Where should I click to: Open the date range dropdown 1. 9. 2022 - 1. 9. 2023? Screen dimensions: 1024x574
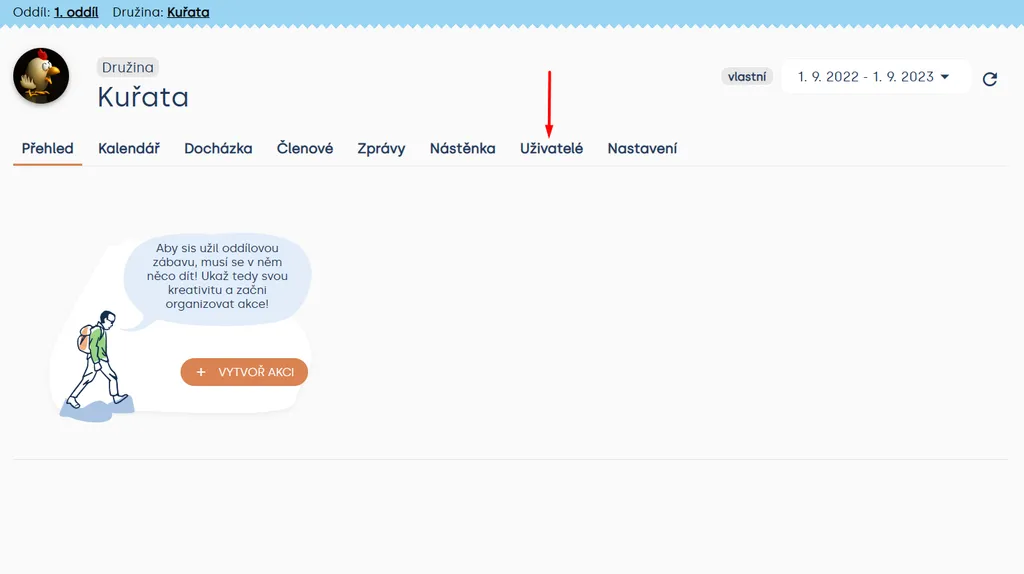pos(875,77)
